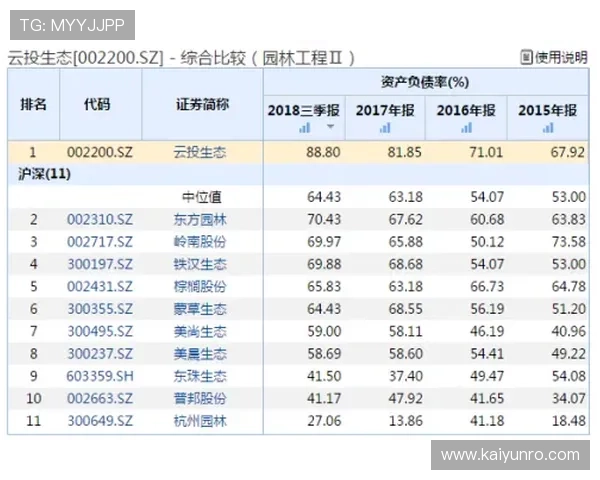The width and height of the screenshot is (600, 480).
Task: Click the 中位值 median row label
Action: click(x=202, y=197)
